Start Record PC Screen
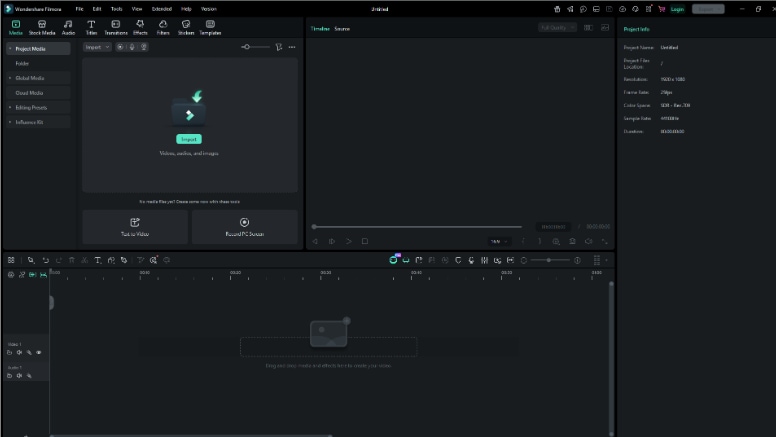 [x=244, y=227]
